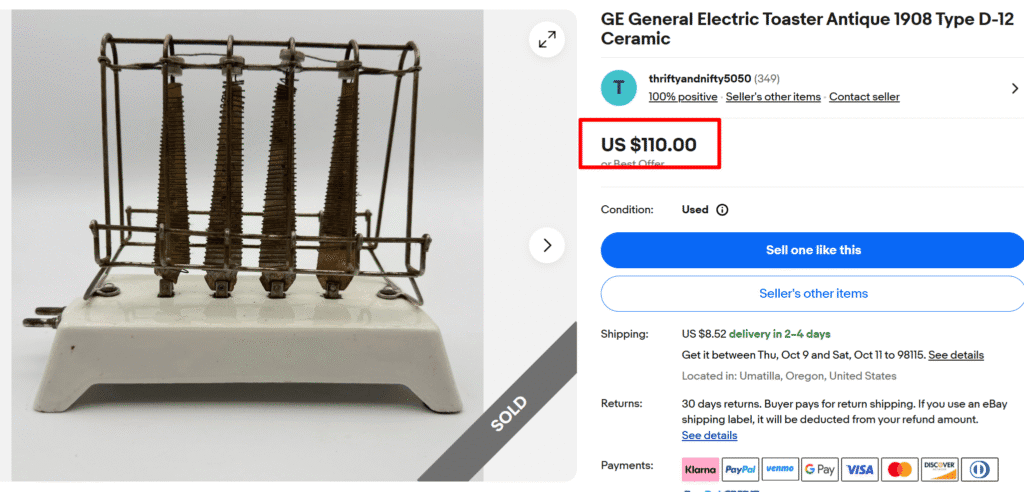This screenshot has width=1024, height=492.
Task: Click the "Contact seller" link
Action: pos(864,97)
